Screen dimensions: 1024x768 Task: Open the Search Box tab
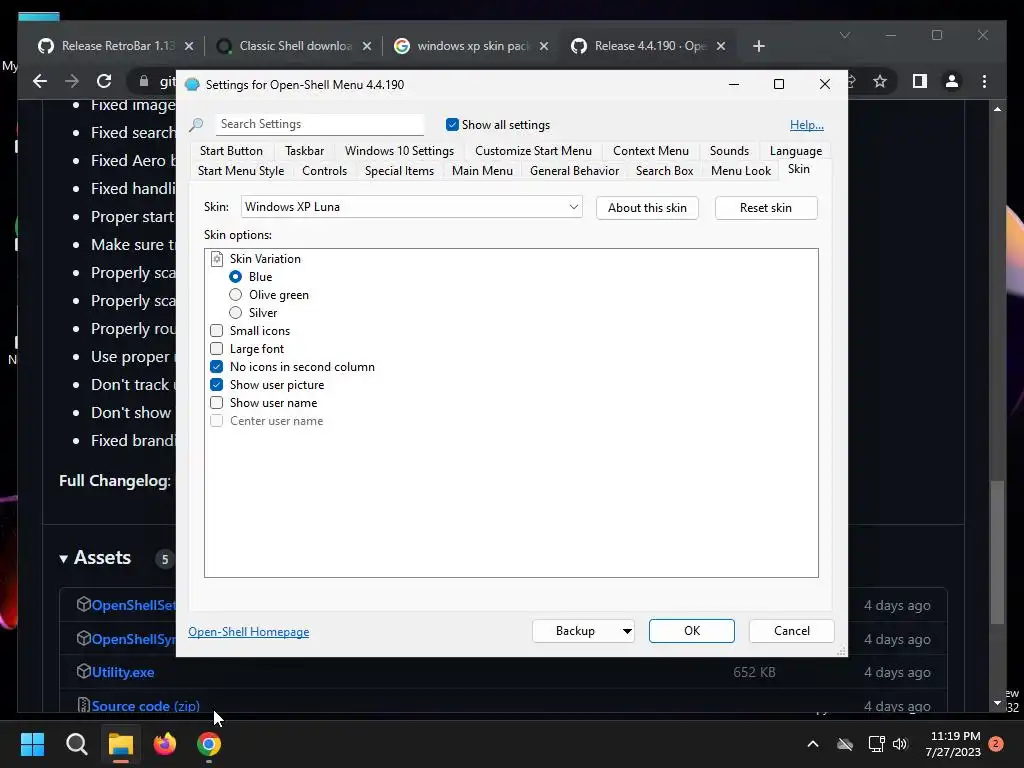click(664, 170)
